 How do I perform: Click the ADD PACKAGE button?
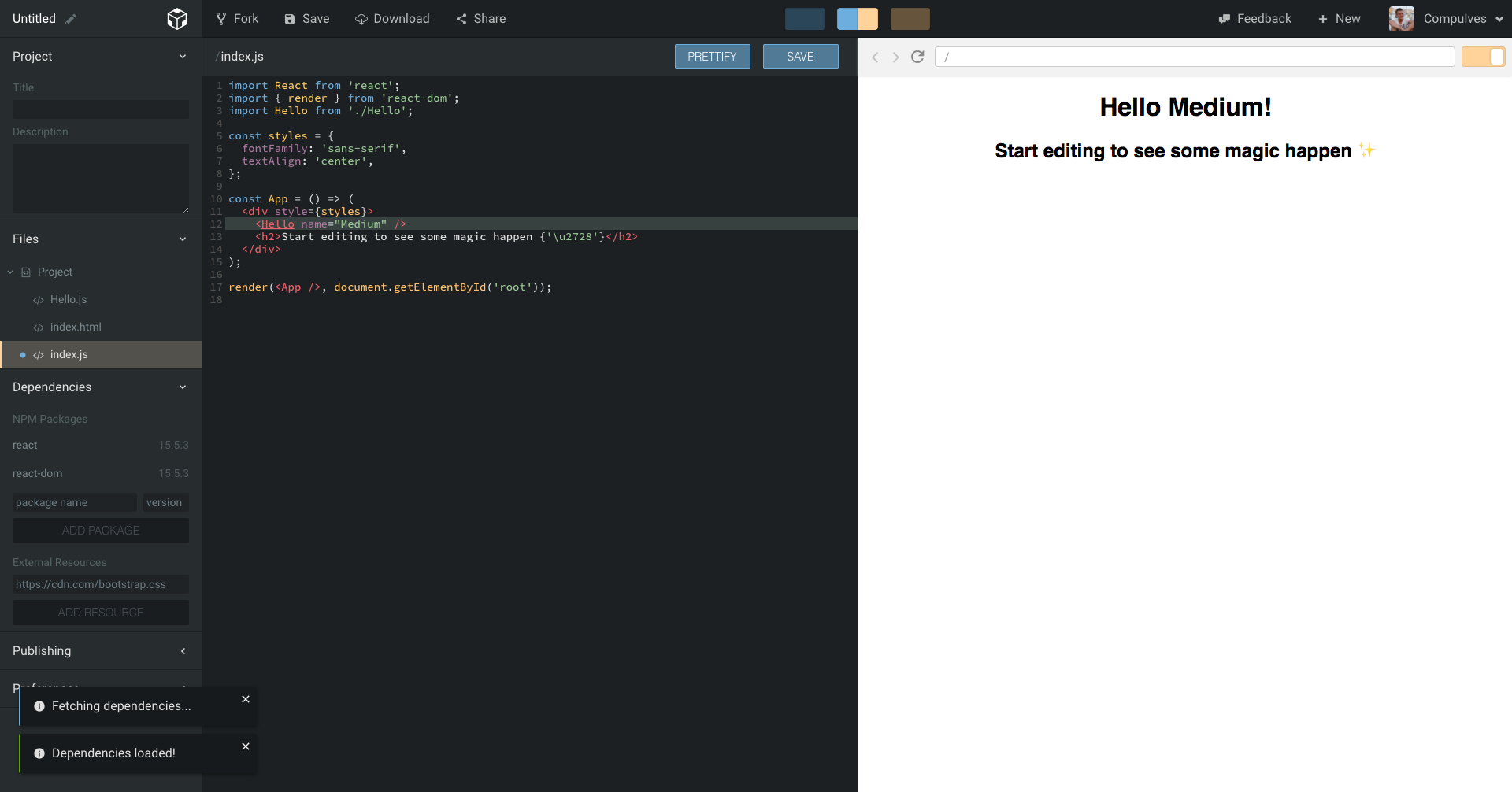tap(100, 531)
